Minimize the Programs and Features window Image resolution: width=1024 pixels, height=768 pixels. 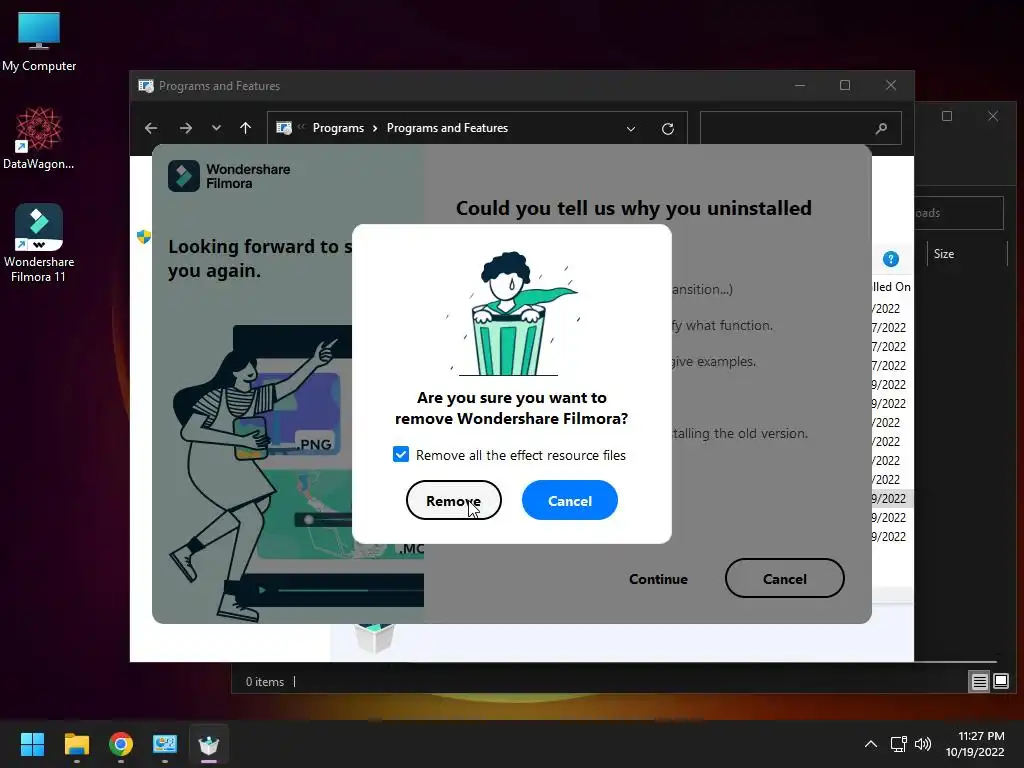(800, 86)
